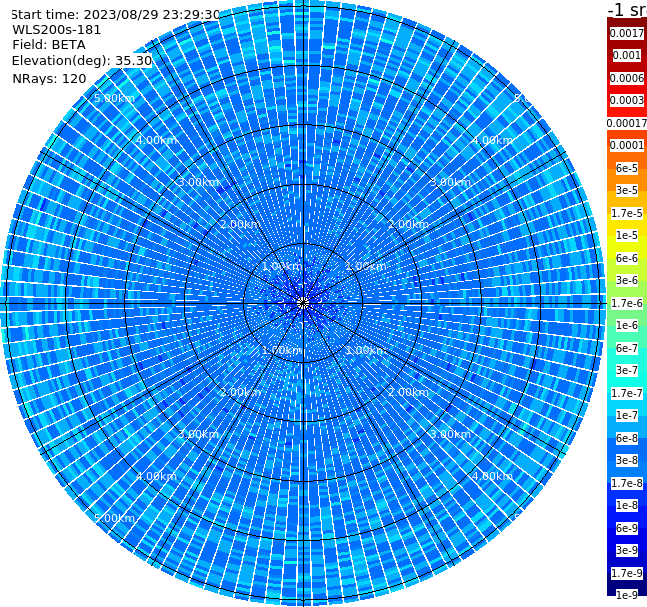
Task: Click the 0.00017 colorbar label
Action: tap(627, 123)
